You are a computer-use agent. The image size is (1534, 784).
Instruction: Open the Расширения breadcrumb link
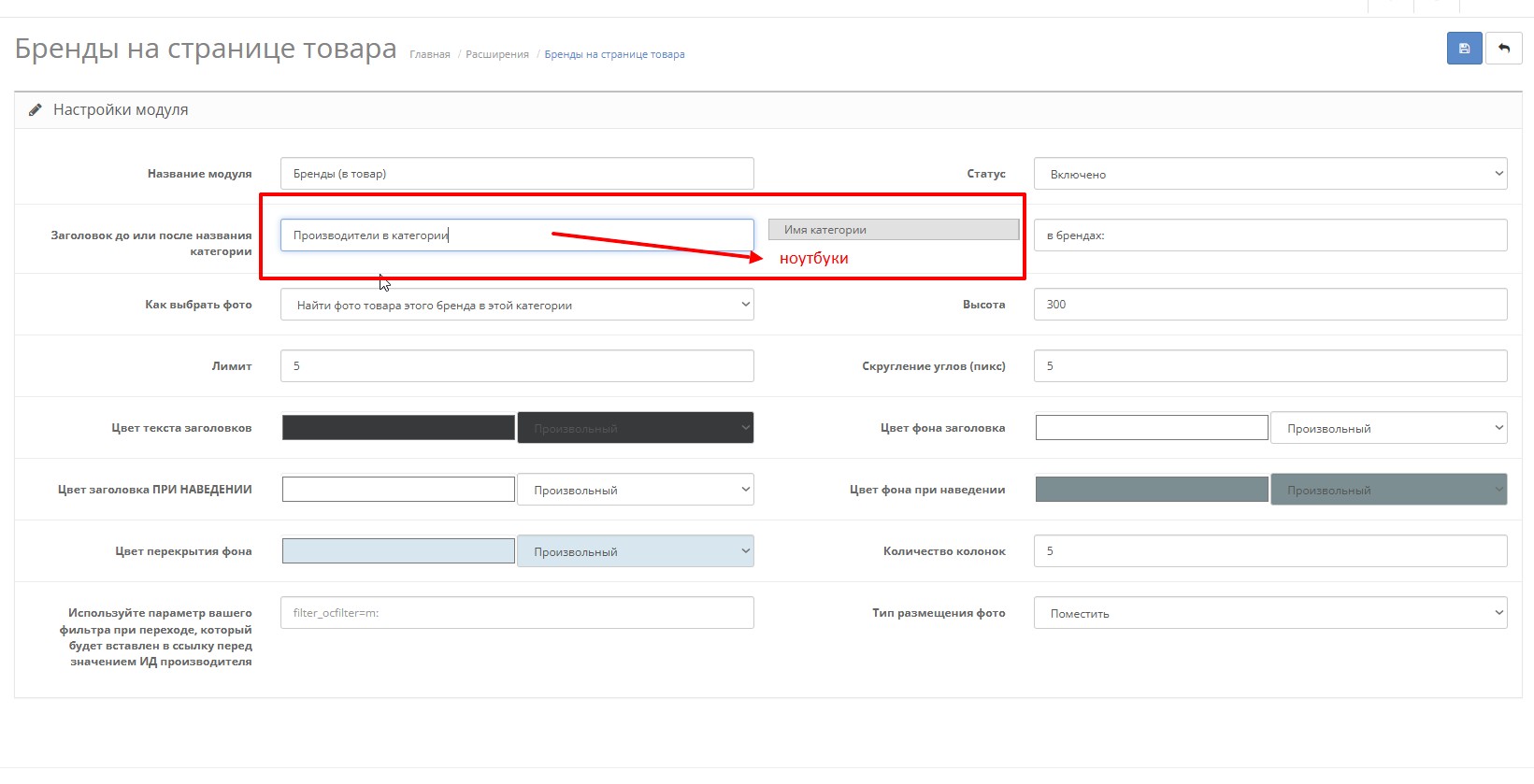497,55
